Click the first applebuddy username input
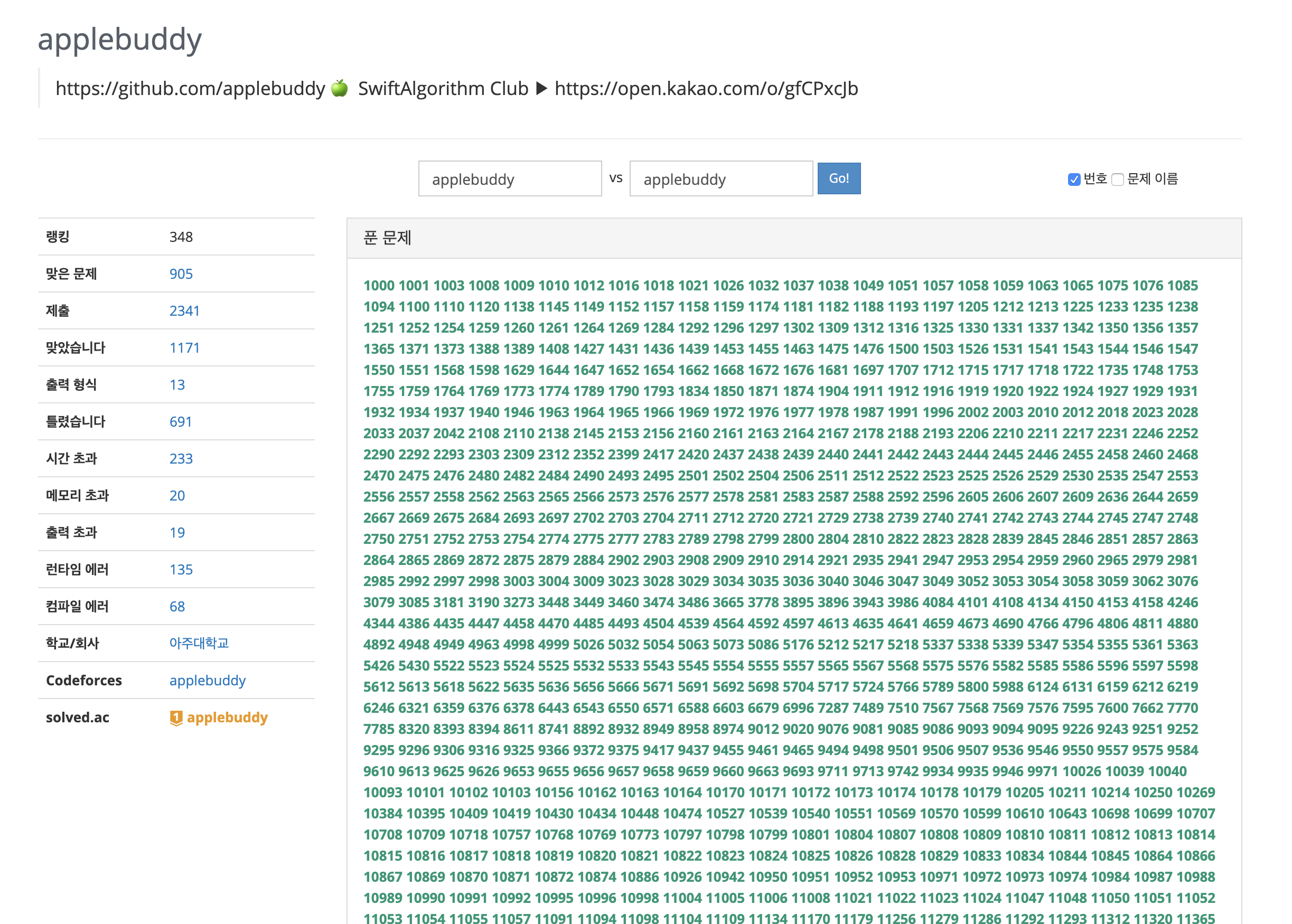1292x924 pixels. point(509,179)
